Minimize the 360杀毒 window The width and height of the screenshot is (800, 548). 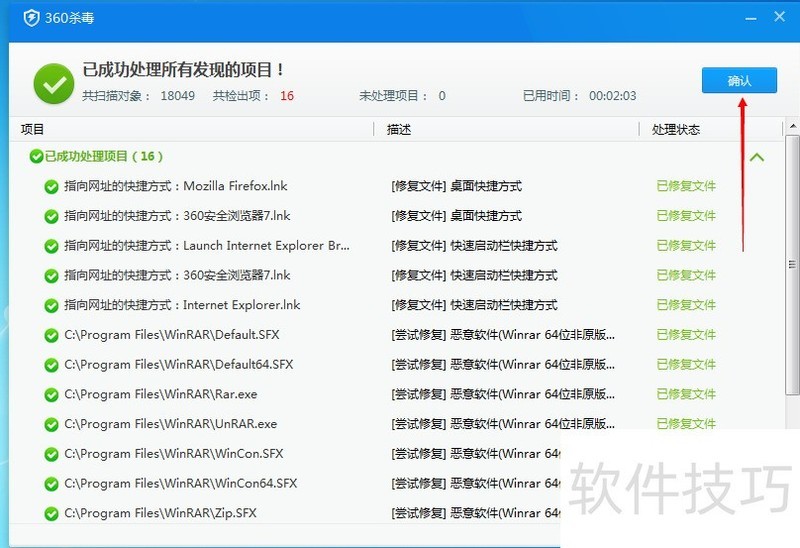751,18
